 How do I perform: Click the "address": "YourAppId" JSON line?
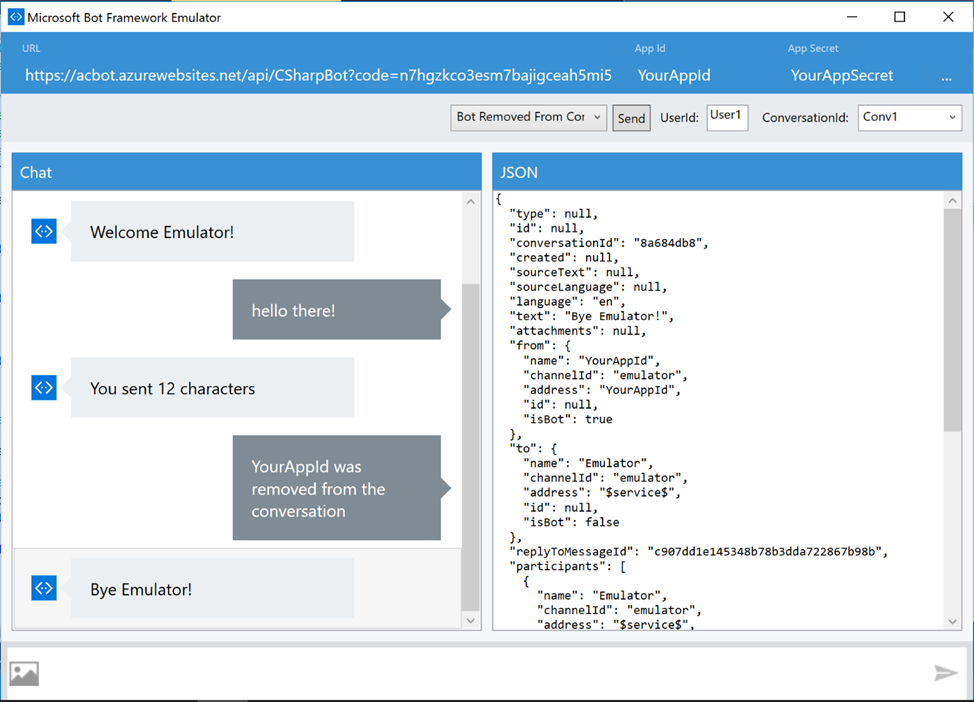(x=602, y=390)
